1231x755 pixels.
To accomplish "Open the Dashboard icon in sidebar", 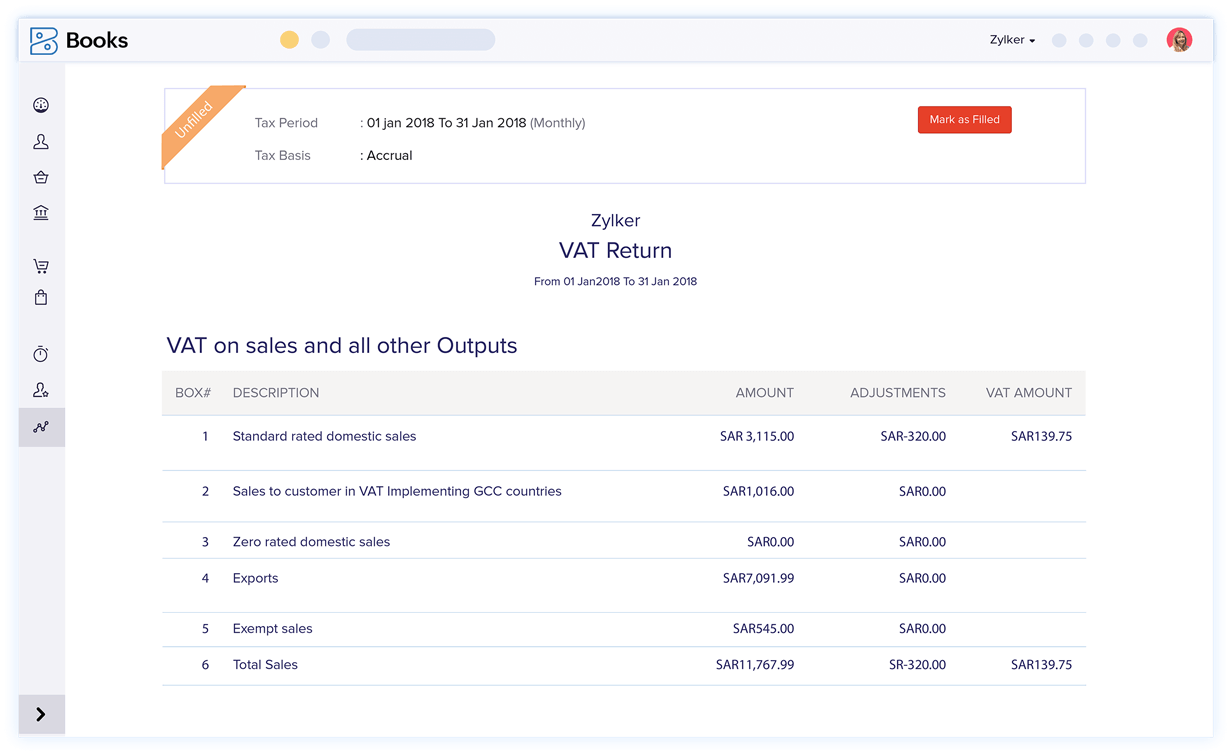I will (41, 106).
